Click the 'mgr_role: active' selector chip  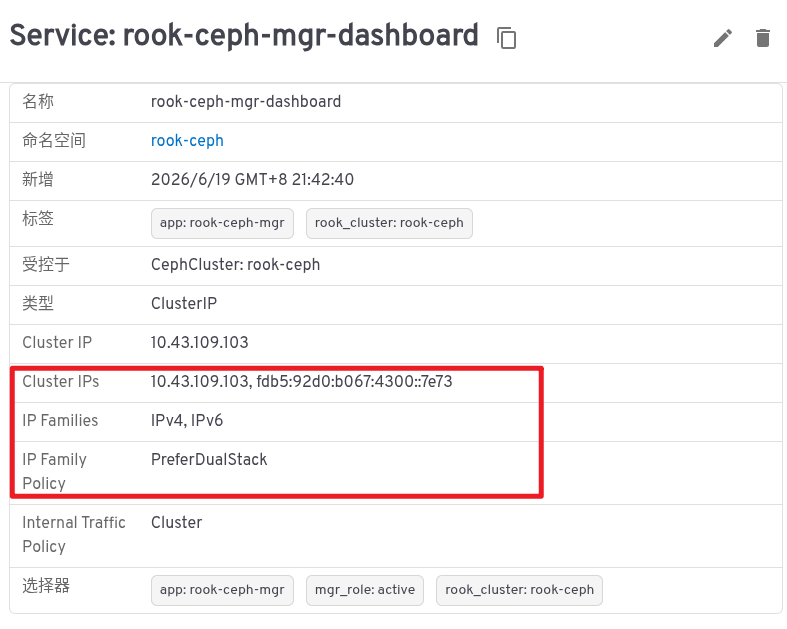coord(365,590)
